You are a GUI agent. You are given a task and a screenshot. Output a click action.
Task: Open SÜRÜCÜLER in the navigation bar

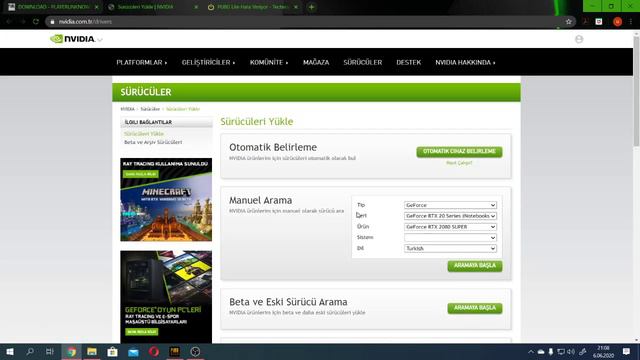click(x=363, y=62)
